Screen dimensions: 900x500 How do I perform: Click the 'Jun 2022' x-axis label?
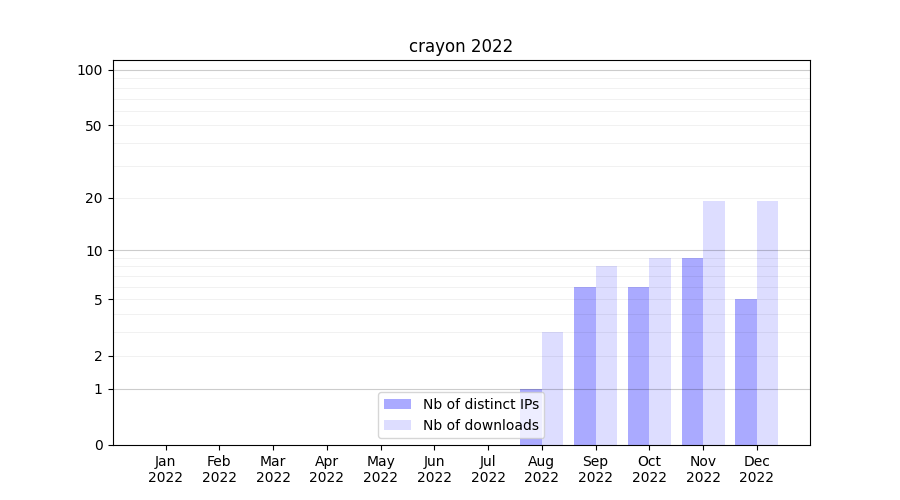pos(434,469)
